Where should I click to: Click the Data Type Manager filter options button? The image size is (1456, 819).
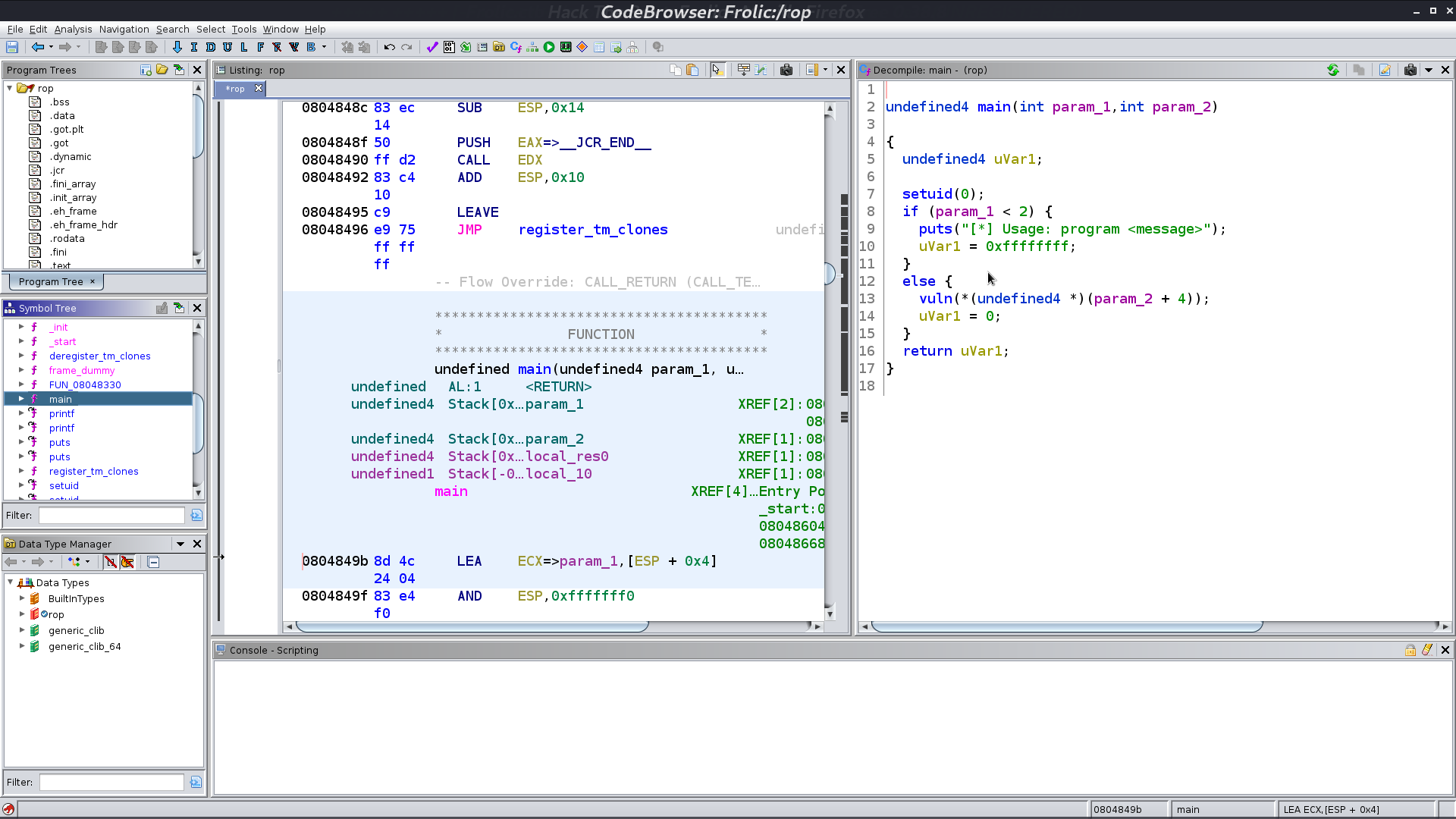coord(196,782)
